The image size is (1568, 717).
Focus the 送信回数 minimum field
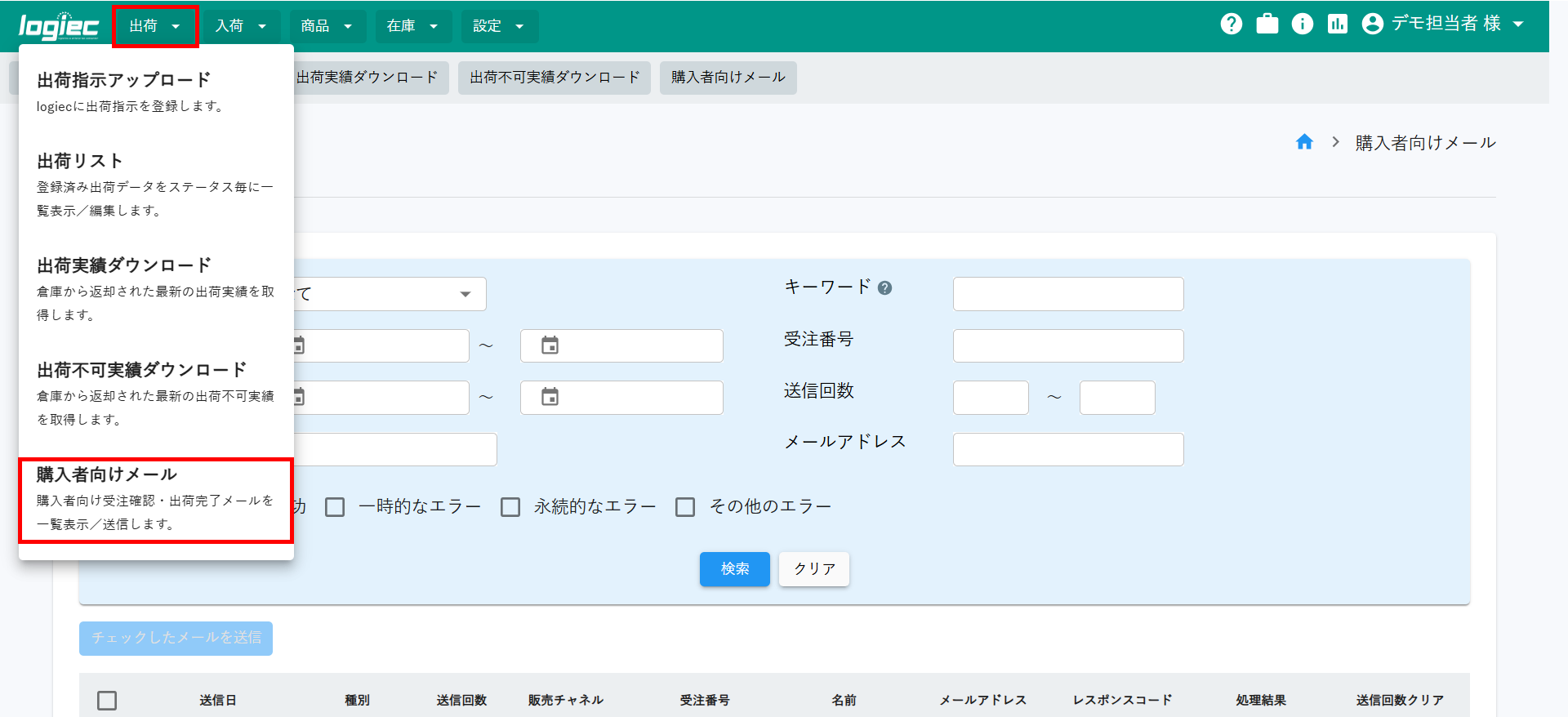991,398
